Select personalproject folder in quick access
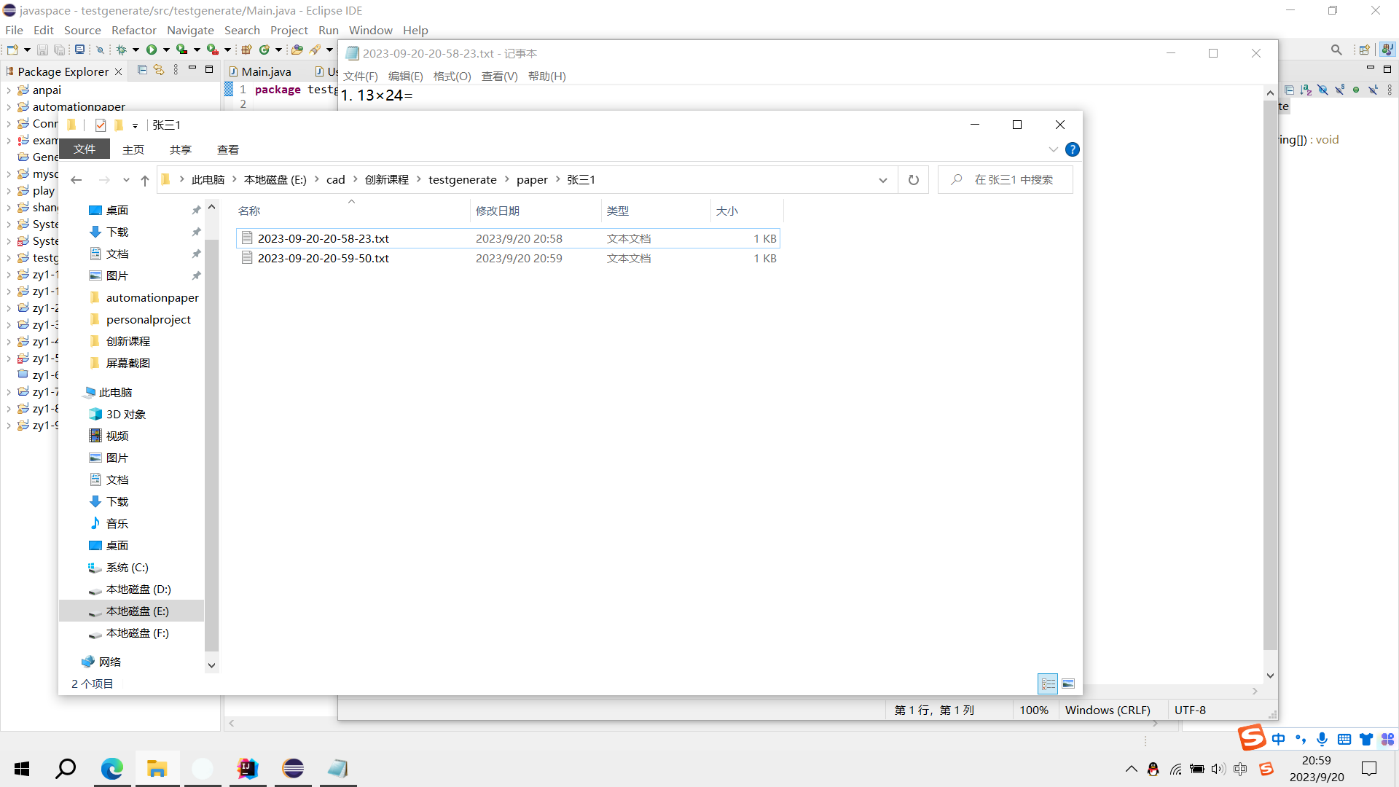1399x787 pixels. point(148,320)
